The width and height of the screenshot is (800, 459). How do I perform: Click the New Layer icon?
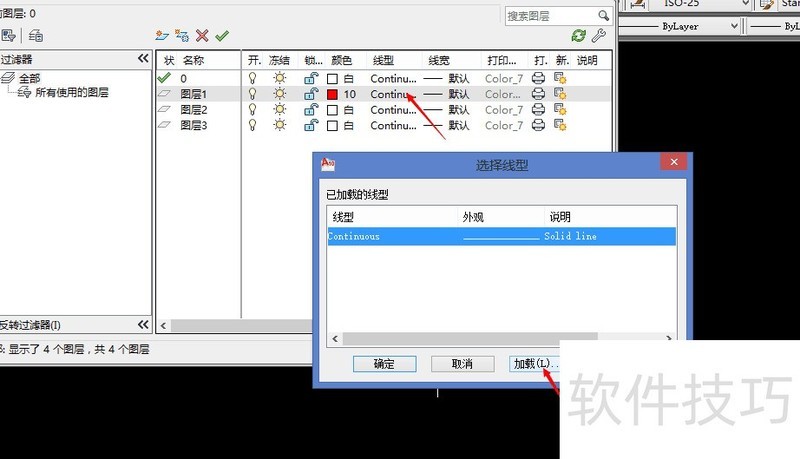coord(162,36)
